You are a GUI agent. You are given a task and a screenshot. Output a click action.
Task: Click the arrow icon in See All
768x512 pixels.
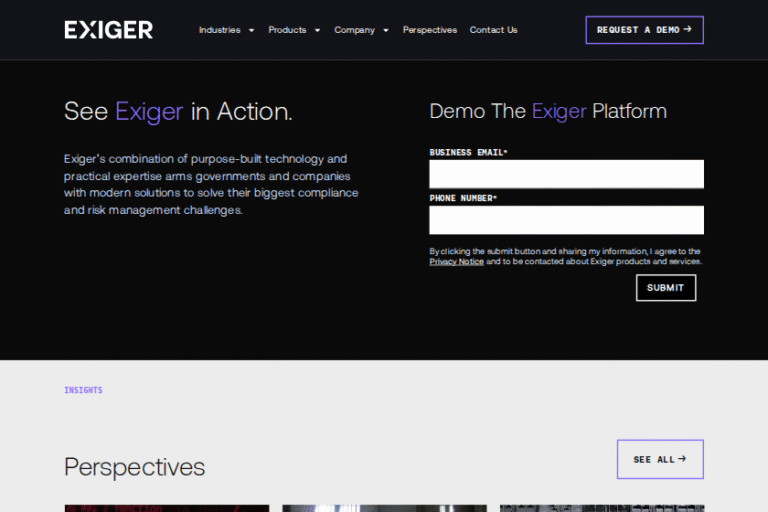click(682, 459)
